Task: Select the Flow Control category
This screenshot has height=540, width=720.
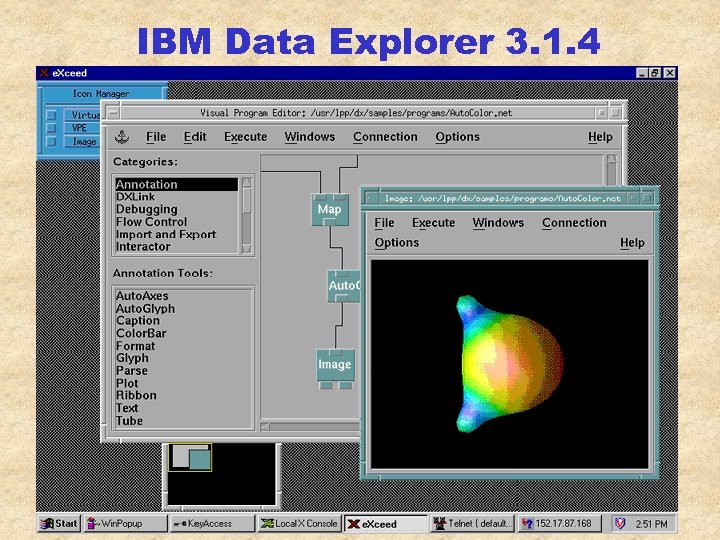Action: pyautogui.click(x=177, y=222)
